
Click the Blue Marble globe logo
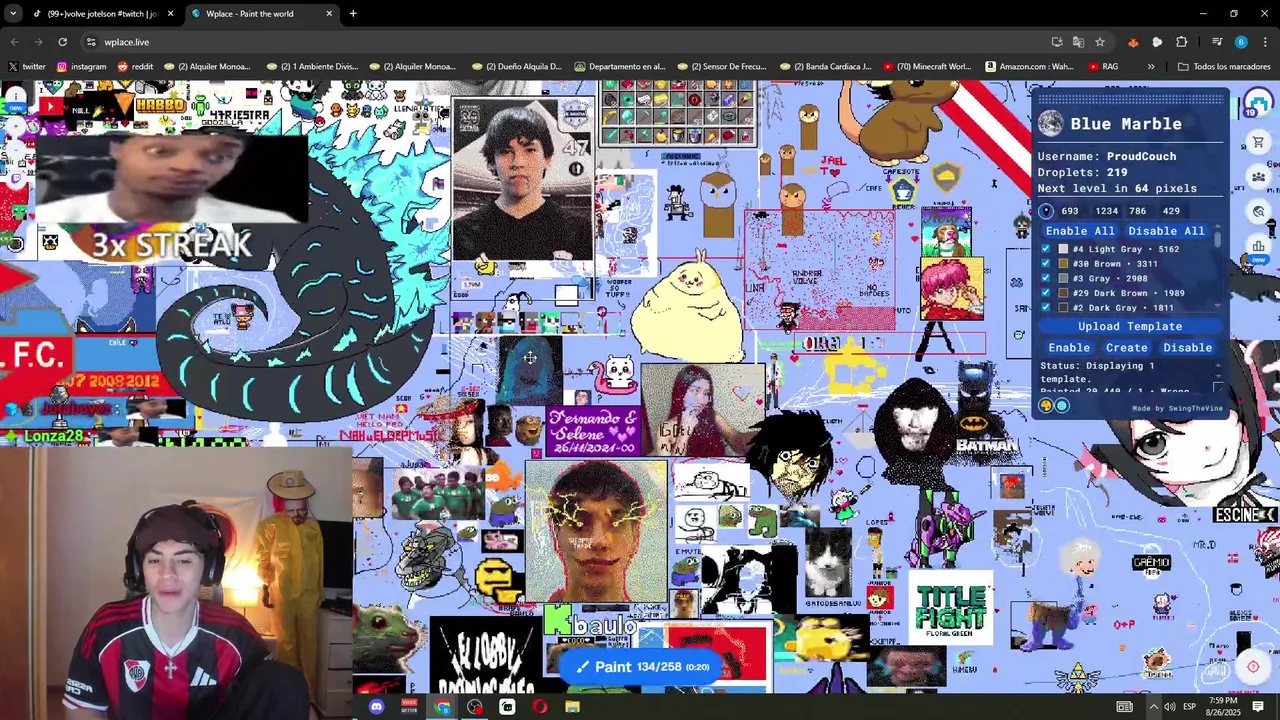click(x=1050, y=123)
